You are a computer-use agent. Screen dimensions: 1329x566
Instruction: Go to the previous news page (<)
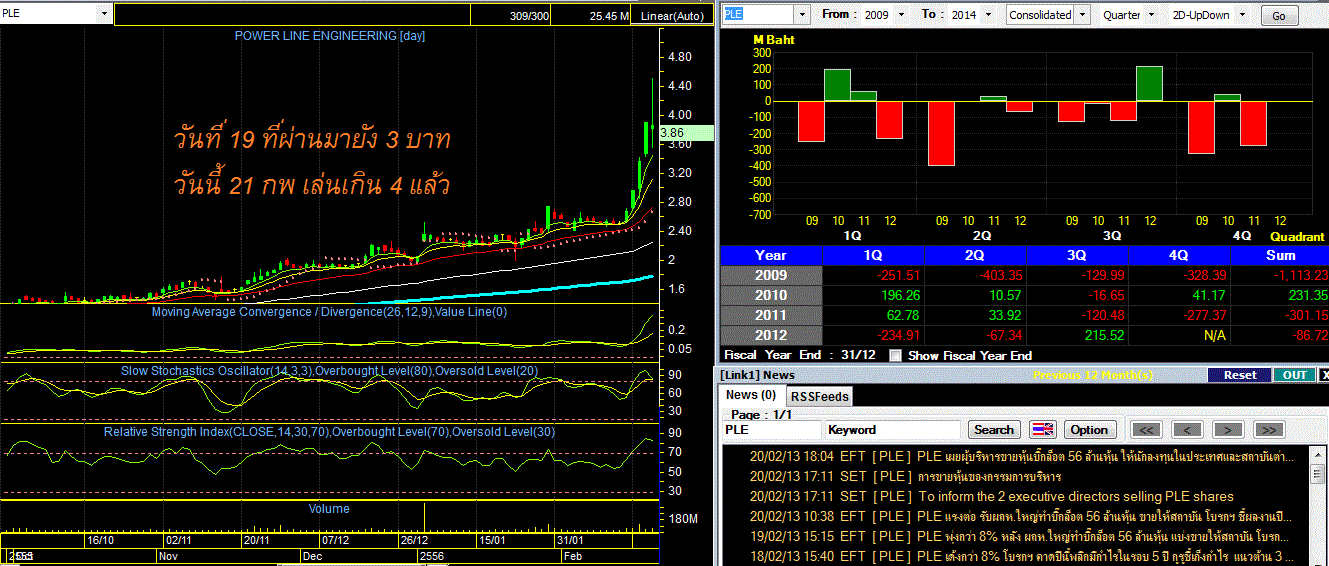point(1187,429)
